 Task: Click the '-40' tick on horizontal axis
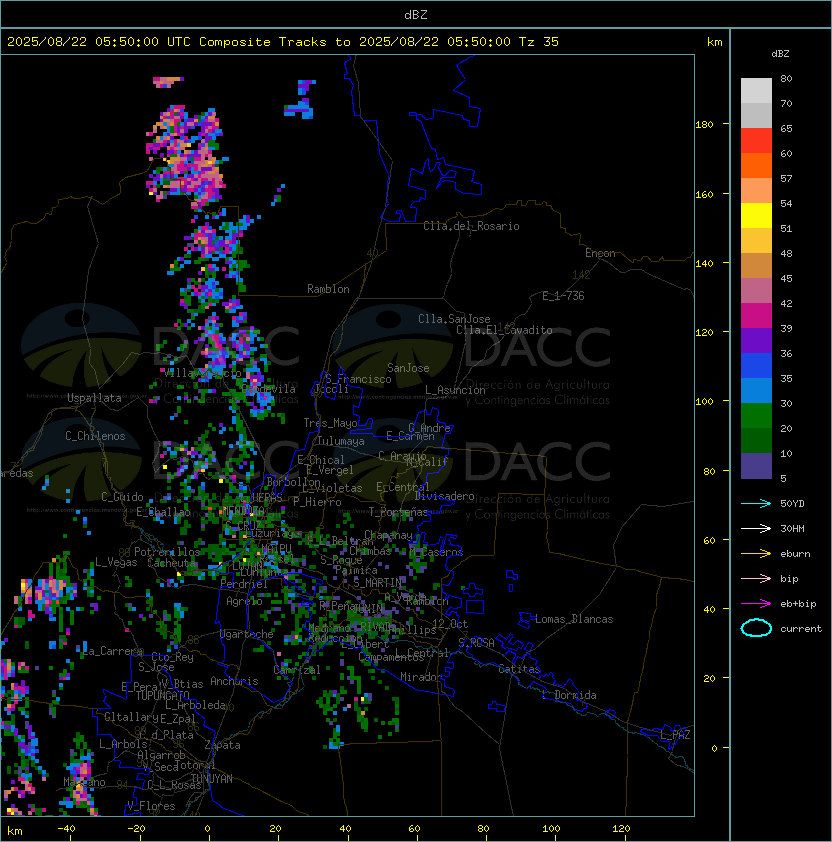click(x=66, y=829)
